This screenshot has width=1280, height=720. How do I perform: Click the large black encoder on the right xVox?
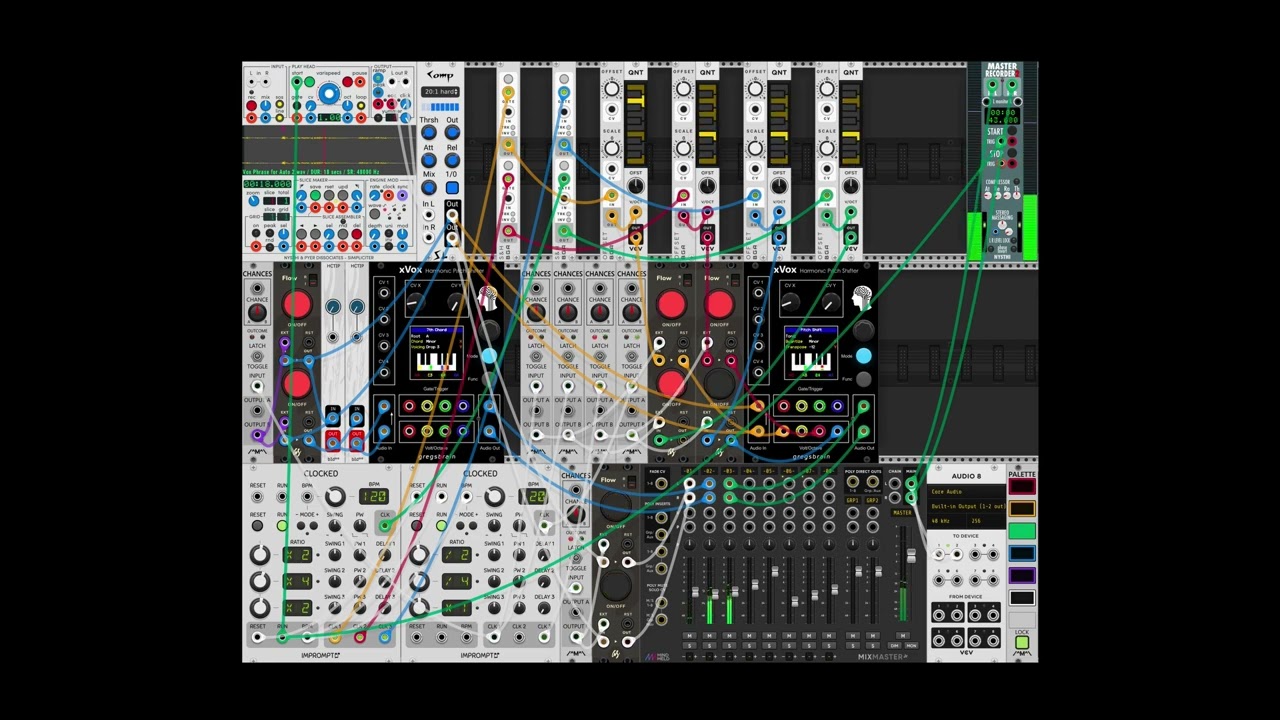point(864,330)
